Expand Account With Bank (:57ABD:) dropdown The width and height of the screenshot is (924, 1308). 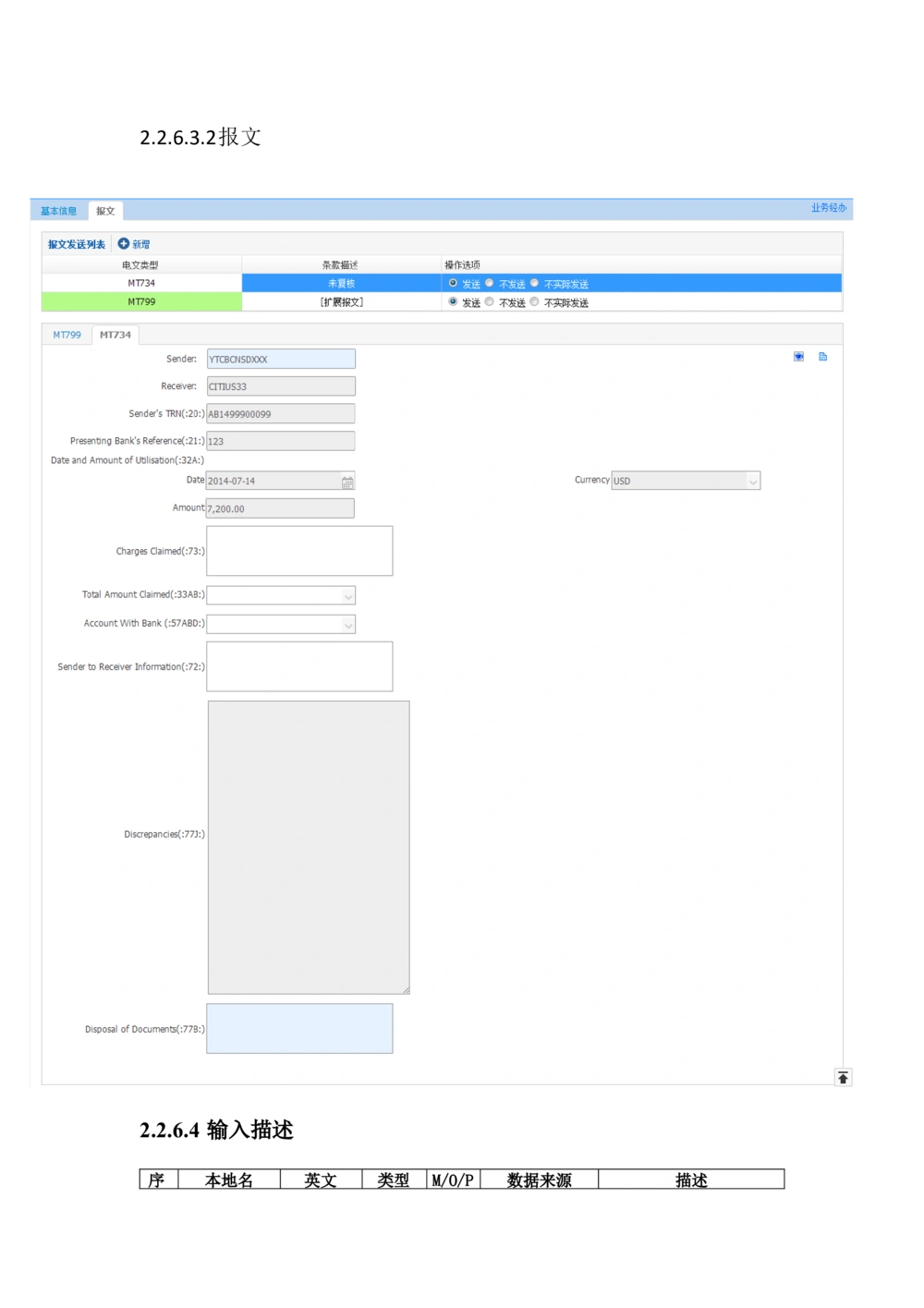pos(348,626)
